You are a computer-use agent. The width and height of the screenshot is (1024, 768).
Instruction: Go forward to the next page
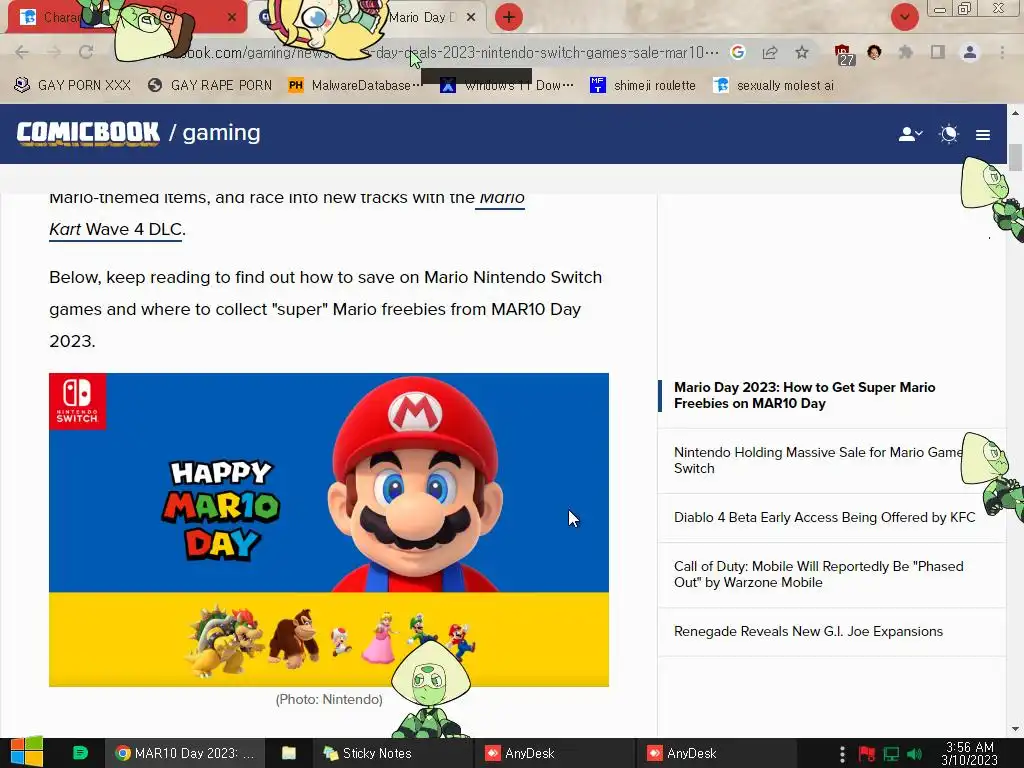[x=54, y=52]
